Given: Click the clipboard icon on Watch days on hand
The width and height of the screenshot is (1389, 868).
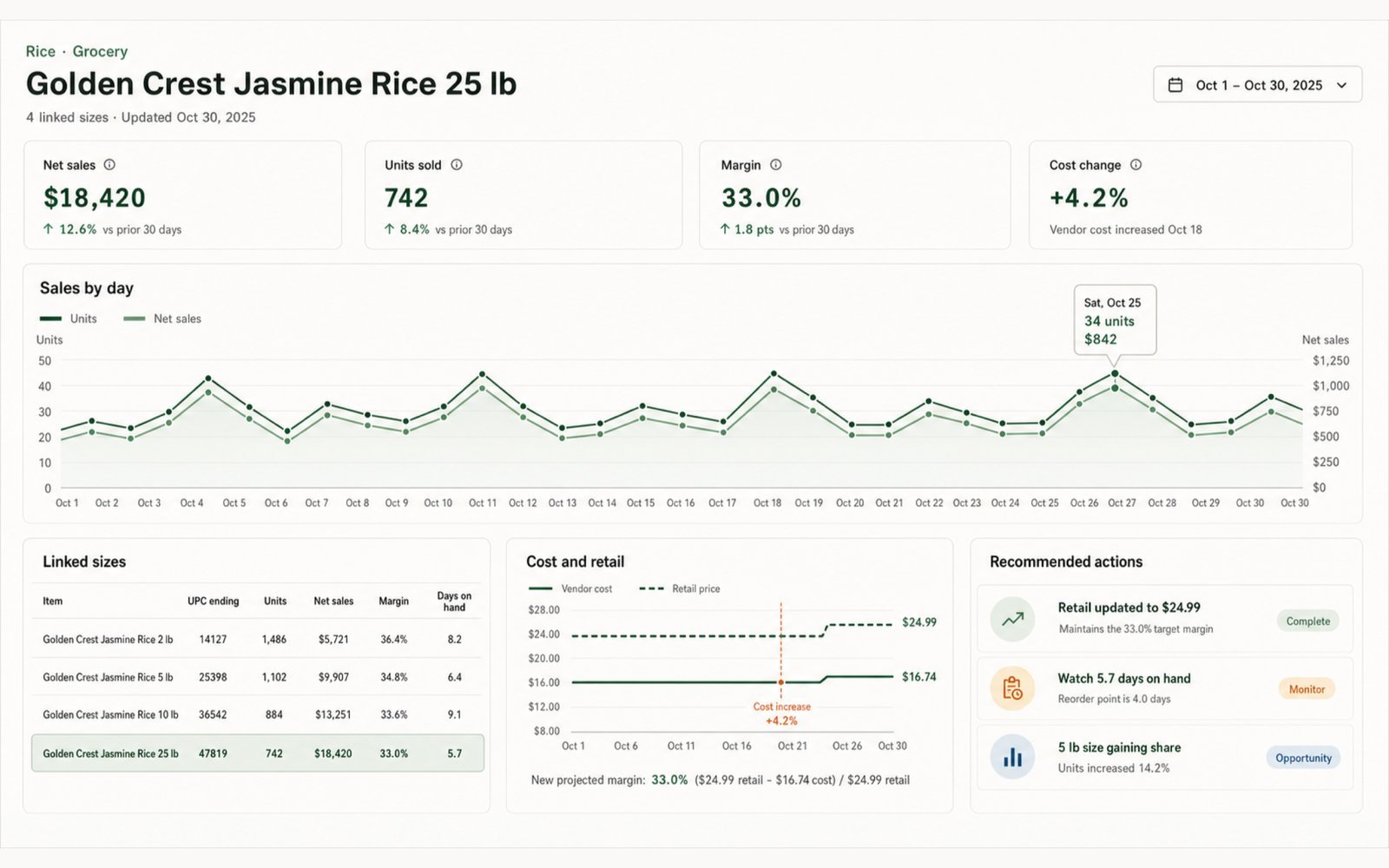Looking at the screenshot, I should pyautogui.click(x=1012, y=688).
